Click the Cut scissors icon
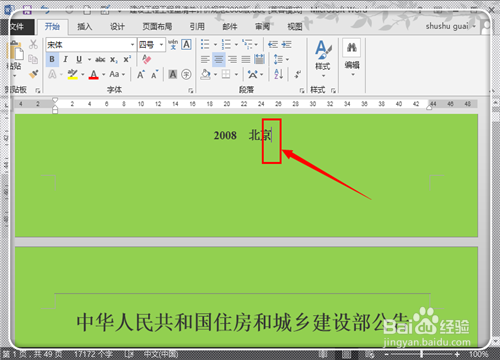The width and height of the screenshot is (500, 360). 33,44
